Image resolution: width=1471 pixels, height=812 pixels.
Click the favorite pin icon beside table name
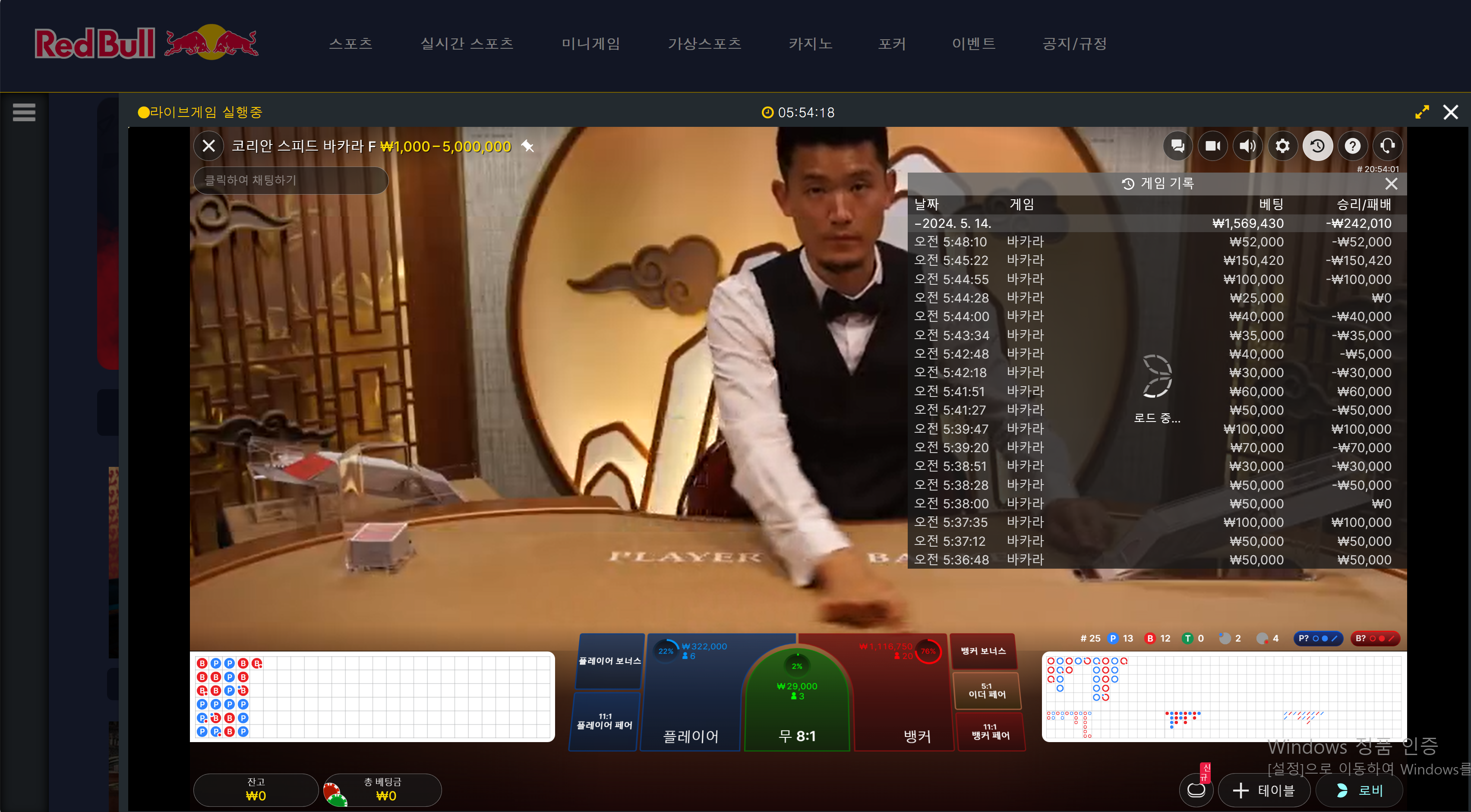[x=527, y=147]
